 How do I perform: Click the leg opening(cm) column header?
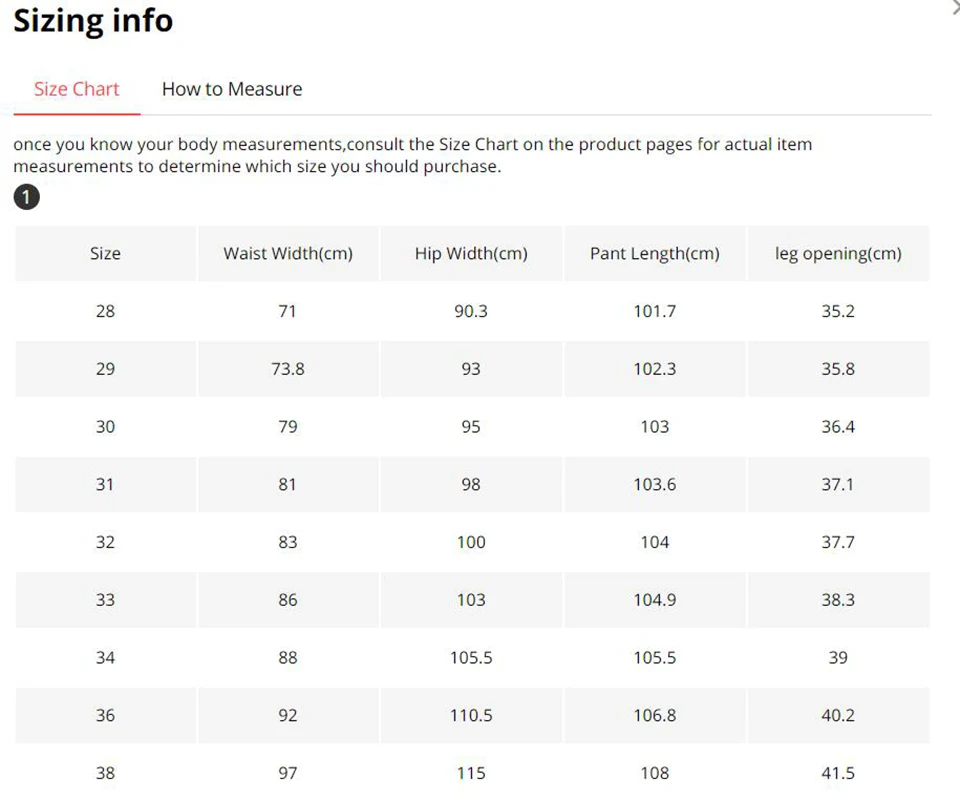(838, 254)
